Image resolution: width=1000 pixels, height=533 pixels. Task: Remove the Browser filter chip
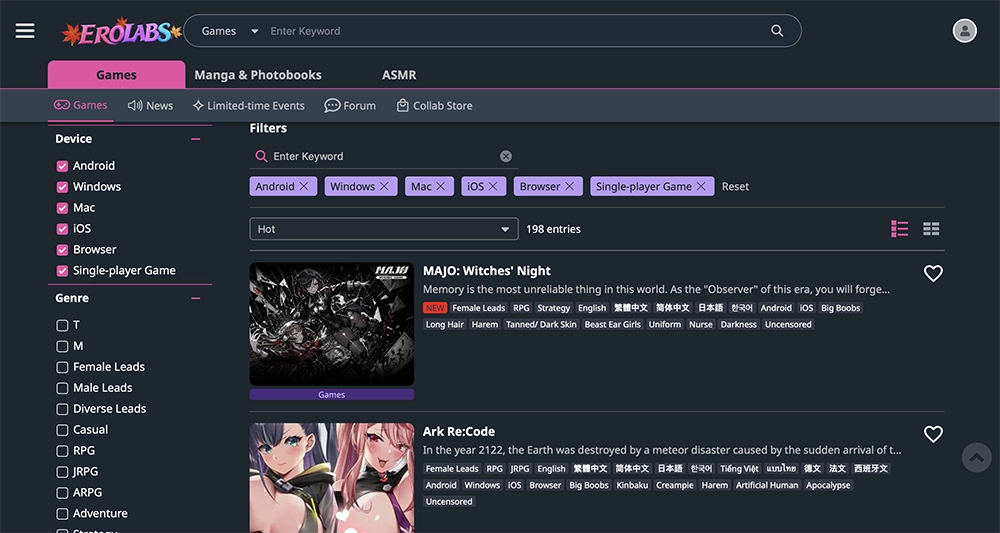pyautogui.click(x=570, y=186)
